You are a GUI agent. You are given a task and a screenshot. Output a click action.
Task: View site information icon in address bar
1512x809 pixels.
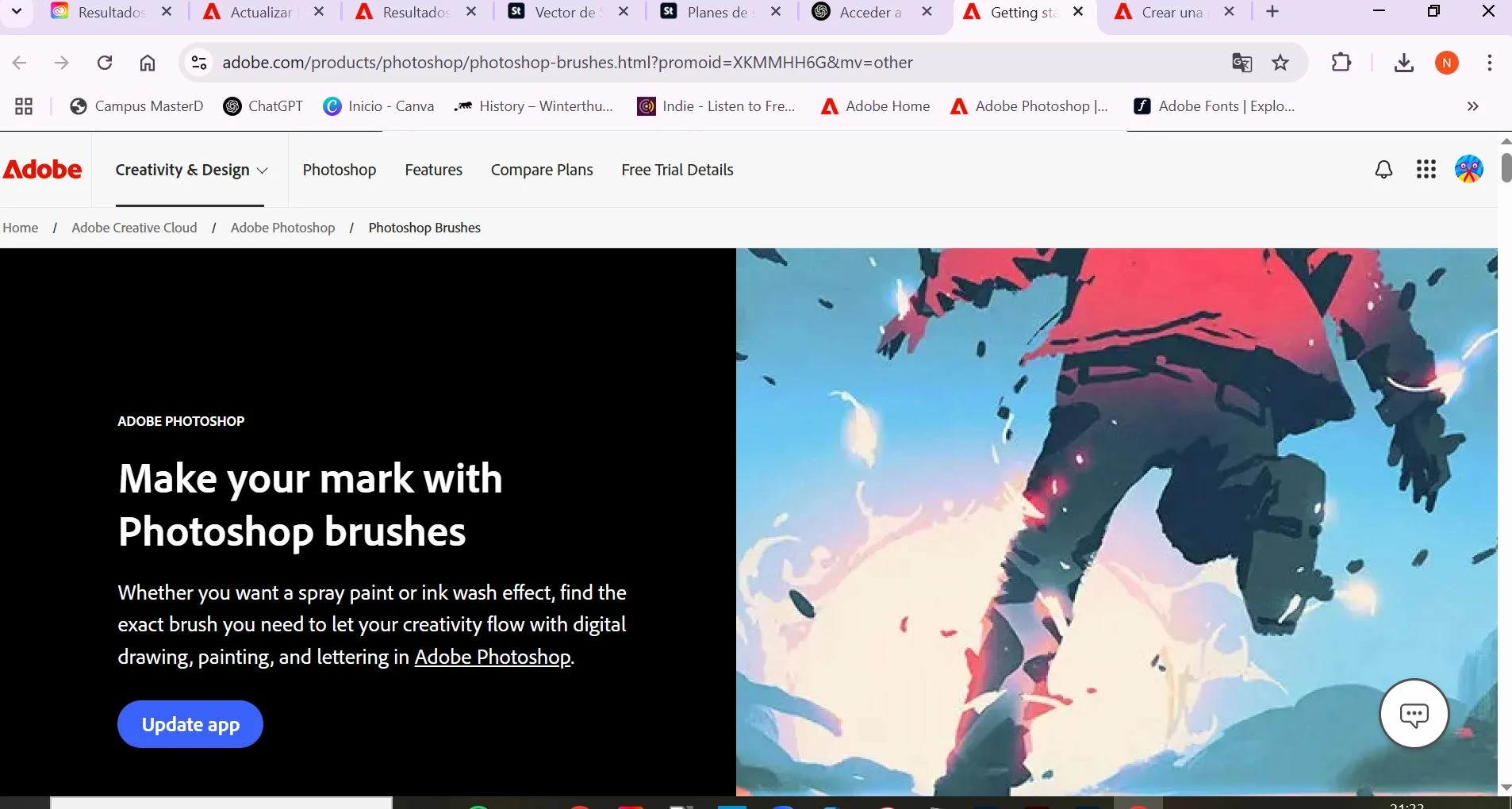point(199,63)
